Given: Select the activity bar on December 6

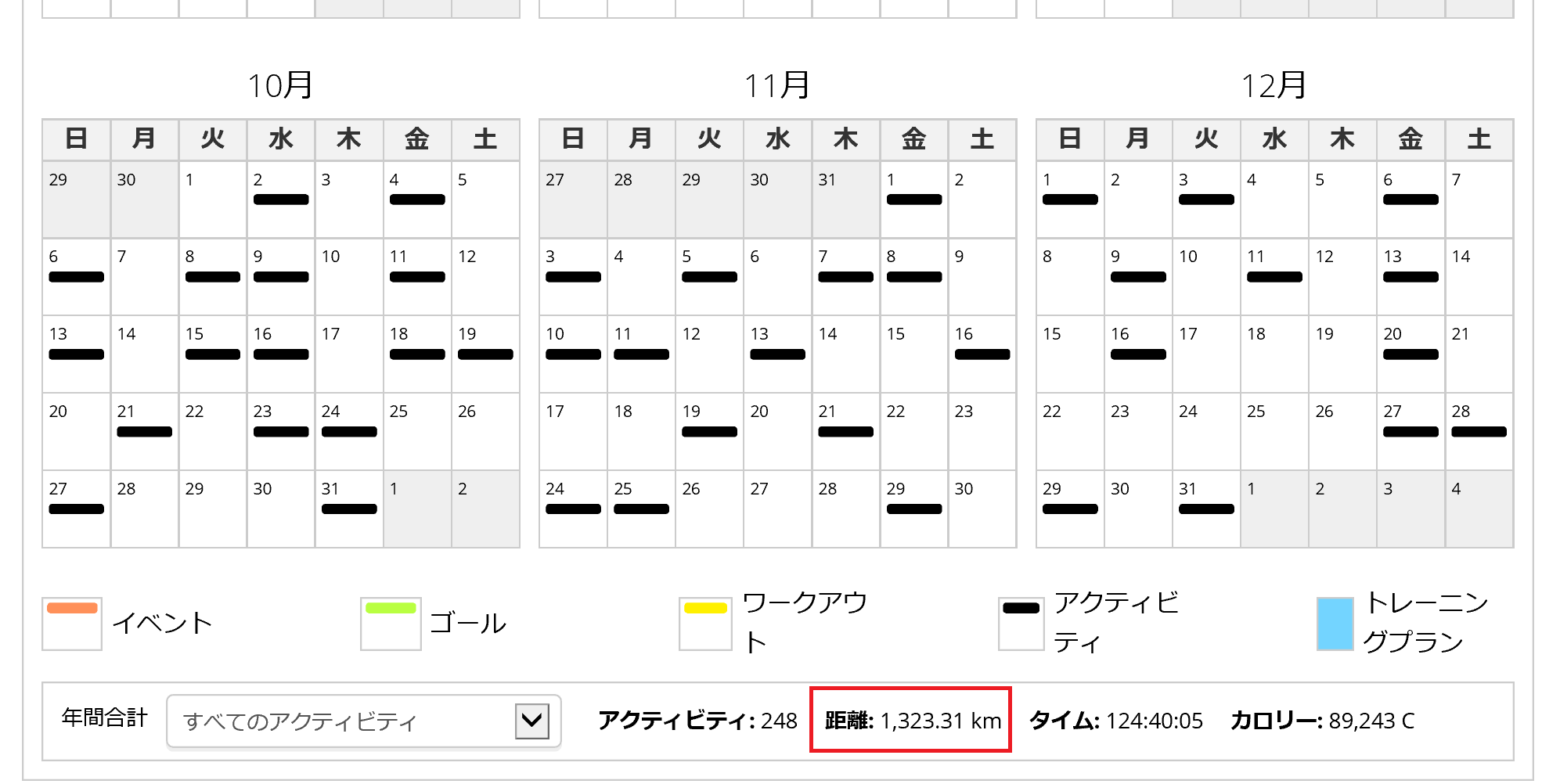Looking at the screenshot, I should [x=1410, y=200].
